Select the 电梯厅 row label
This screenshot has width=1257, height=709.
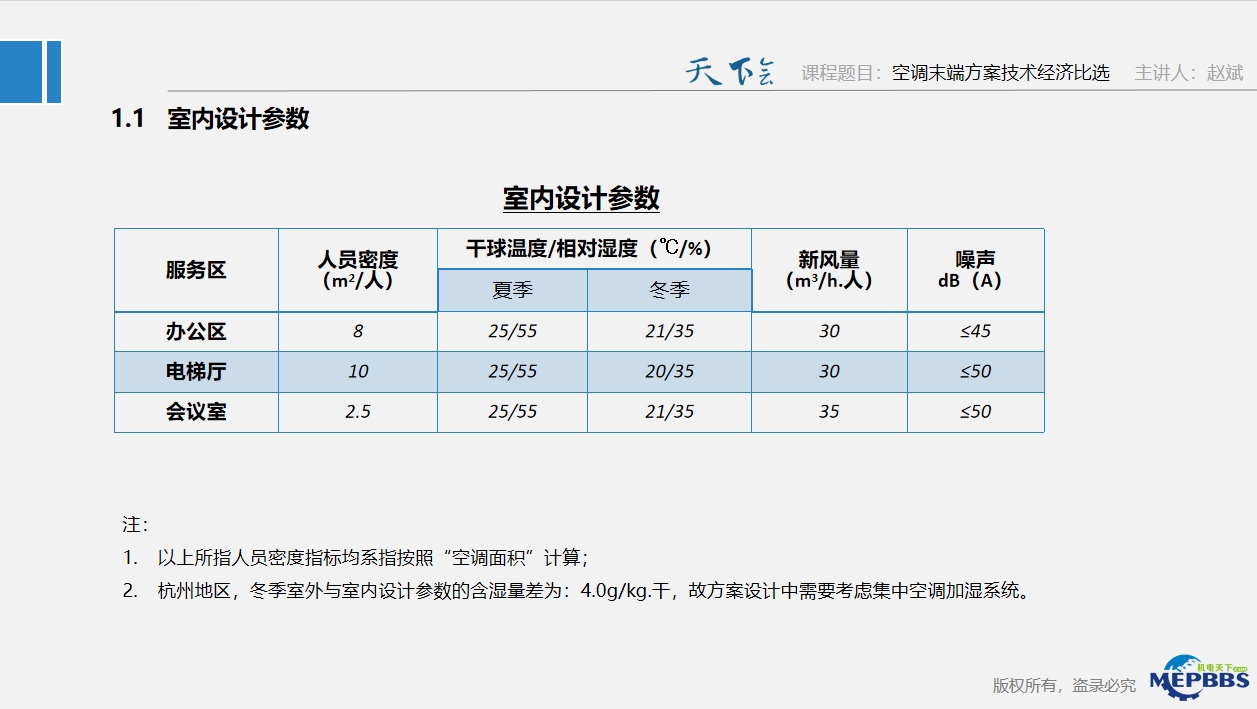tap(196, 372)
